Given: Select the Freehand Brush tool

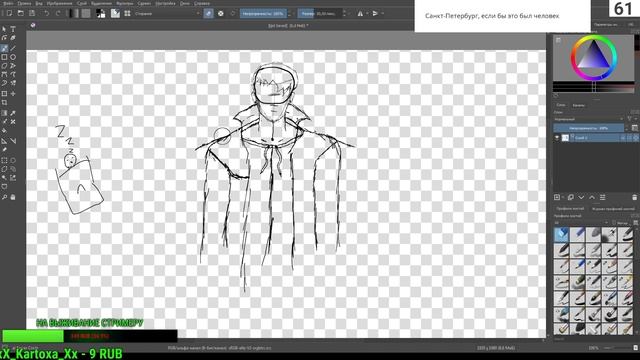Looking at the screenshot, I should [x=4, y=48].
